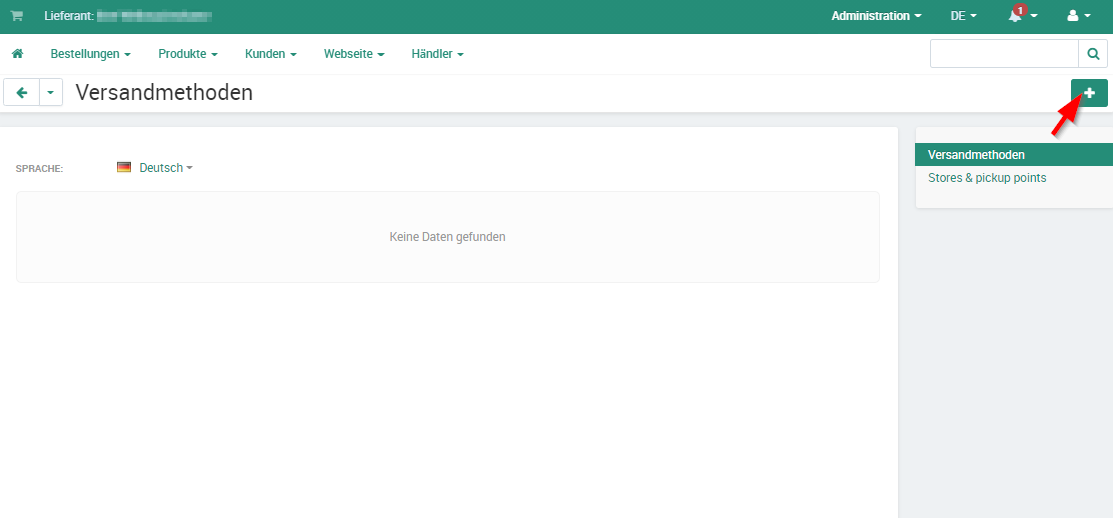The image size is (1113, 518).
Task: Open the user account menu
Action: coord(1078,16)
